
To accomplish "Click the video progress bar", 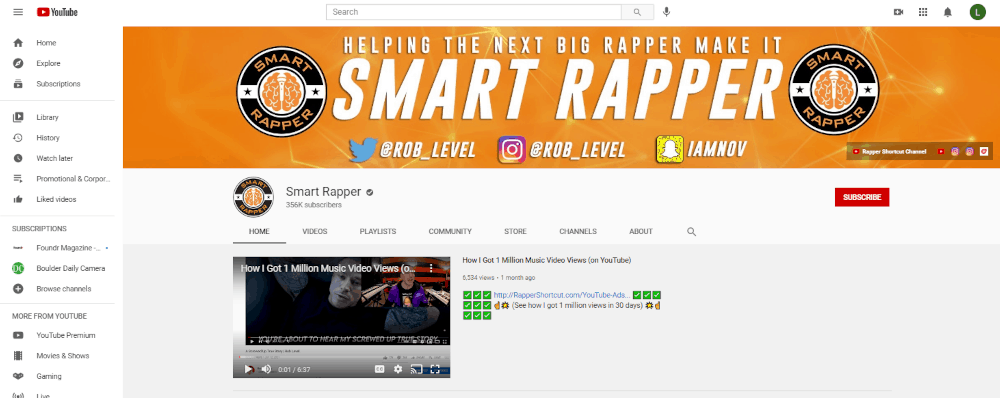I will (x=341, y=358).
